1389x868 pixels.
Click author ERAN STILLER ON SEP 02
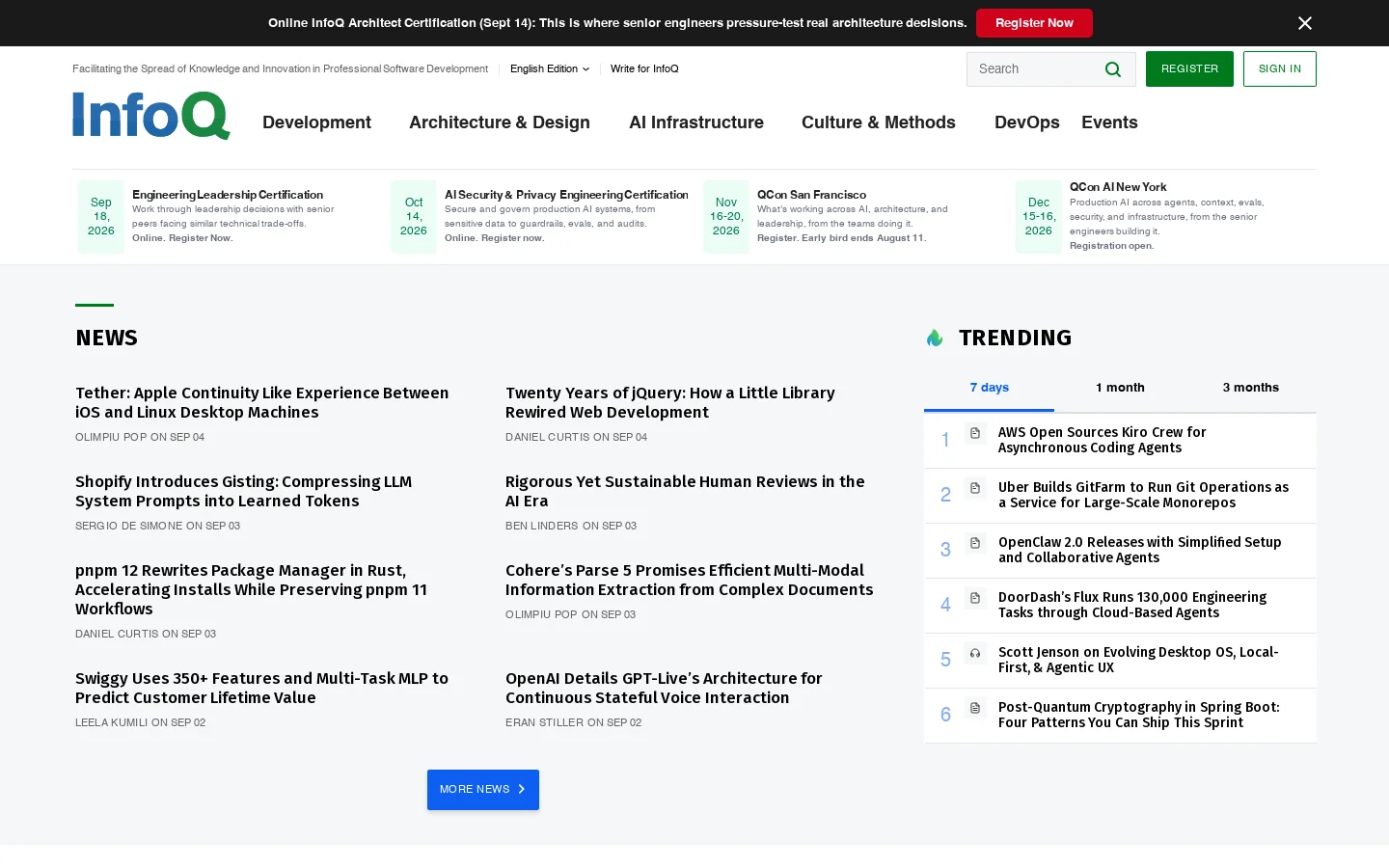(574, 722)
